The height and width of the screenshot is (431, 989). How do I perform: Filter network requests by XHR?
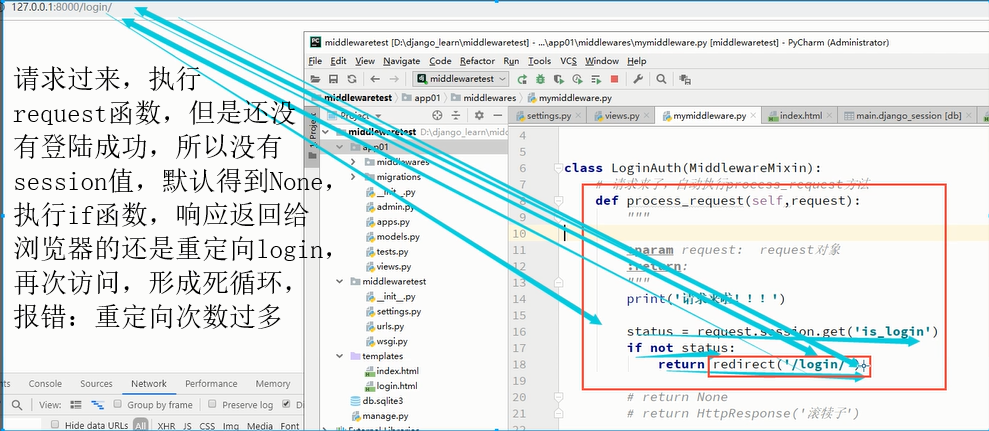click(167, 426)
